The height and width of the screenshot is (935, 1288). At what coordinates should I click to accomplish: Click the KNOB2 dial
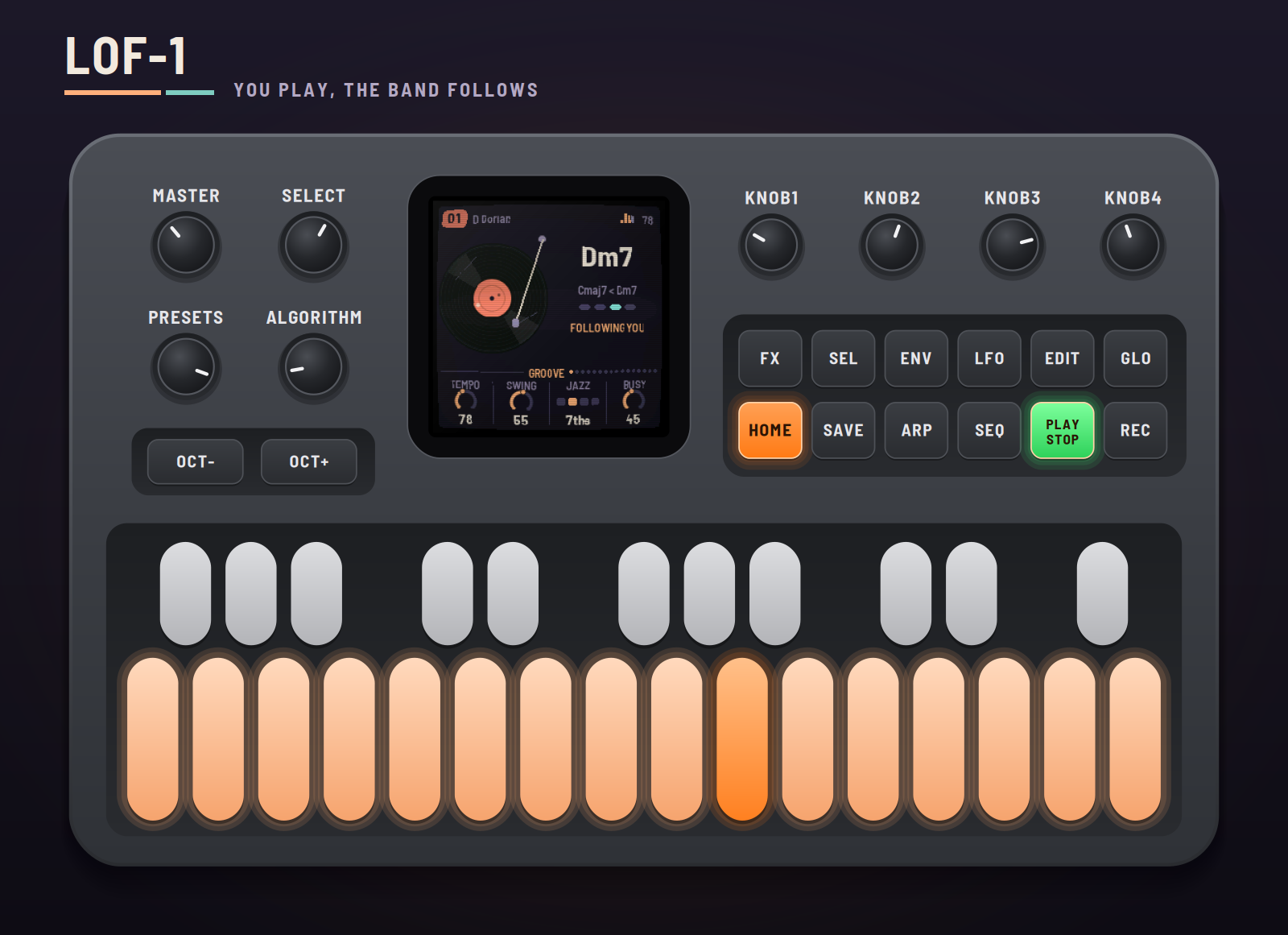892,246
